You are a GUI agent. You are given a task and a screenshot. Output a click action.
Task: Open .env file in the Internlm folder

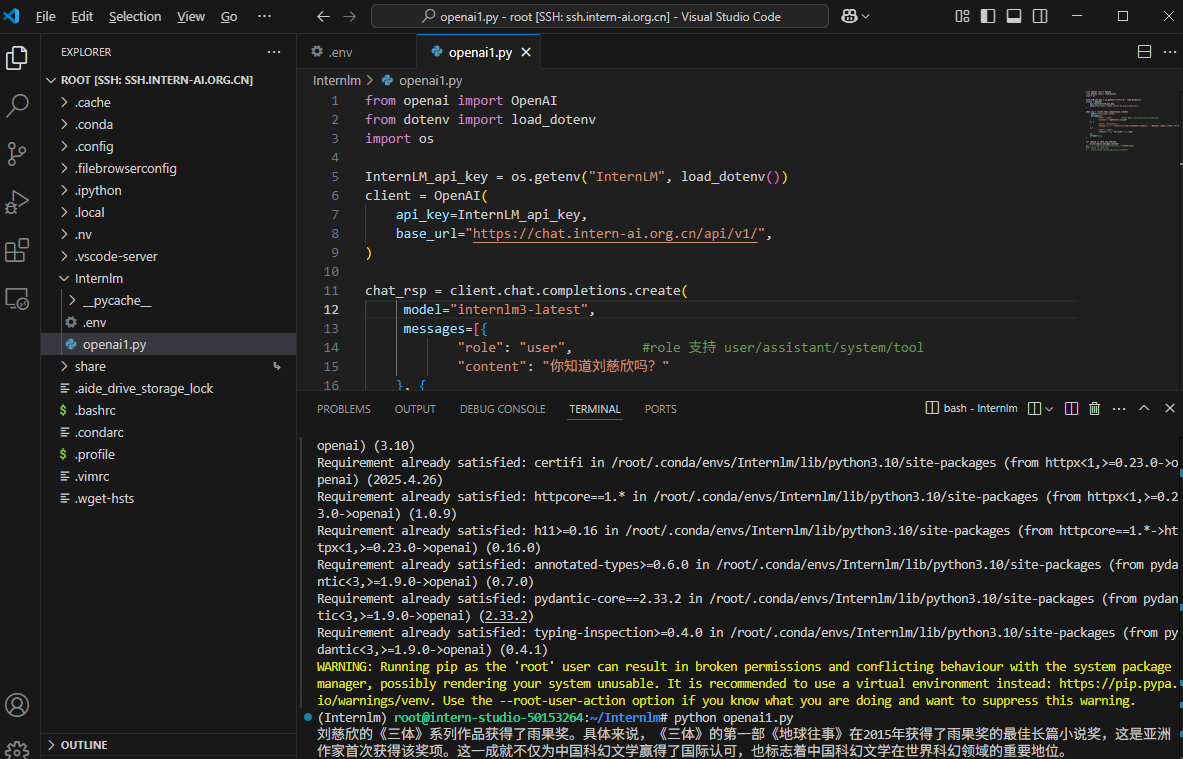point(94,322)
